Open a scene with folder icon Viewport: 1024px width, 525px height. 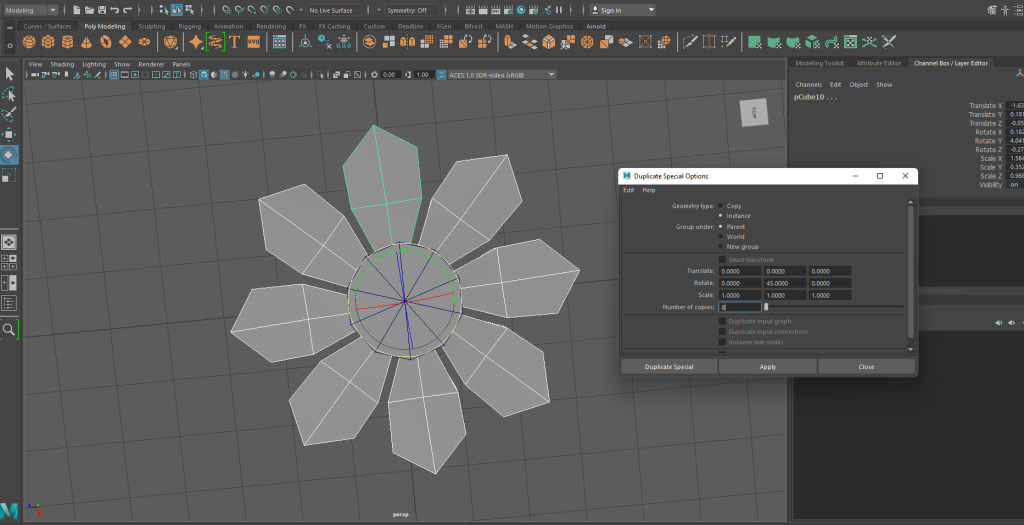89,10
